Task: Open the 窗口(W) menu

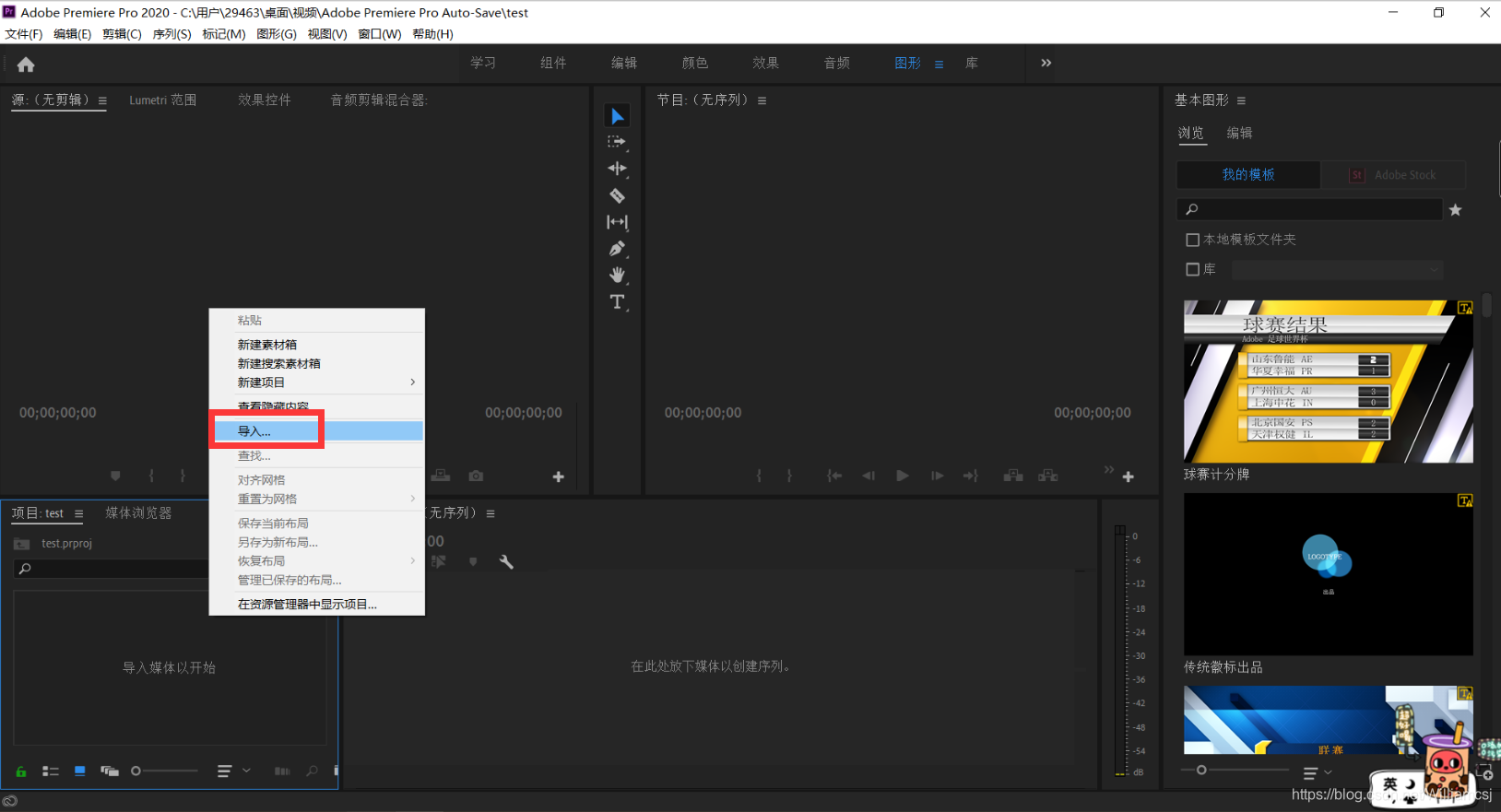Action: (x=380, y=34)
